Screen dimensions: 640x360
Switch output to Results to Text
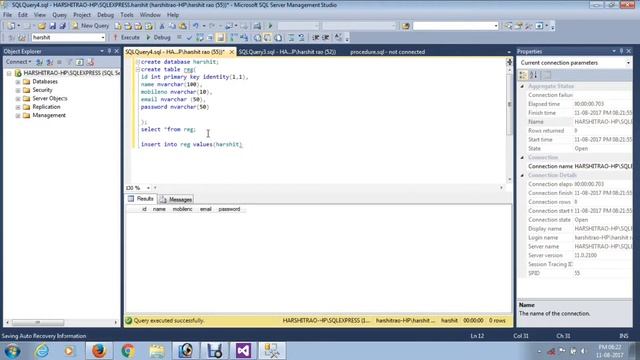(x=258, y=38)
